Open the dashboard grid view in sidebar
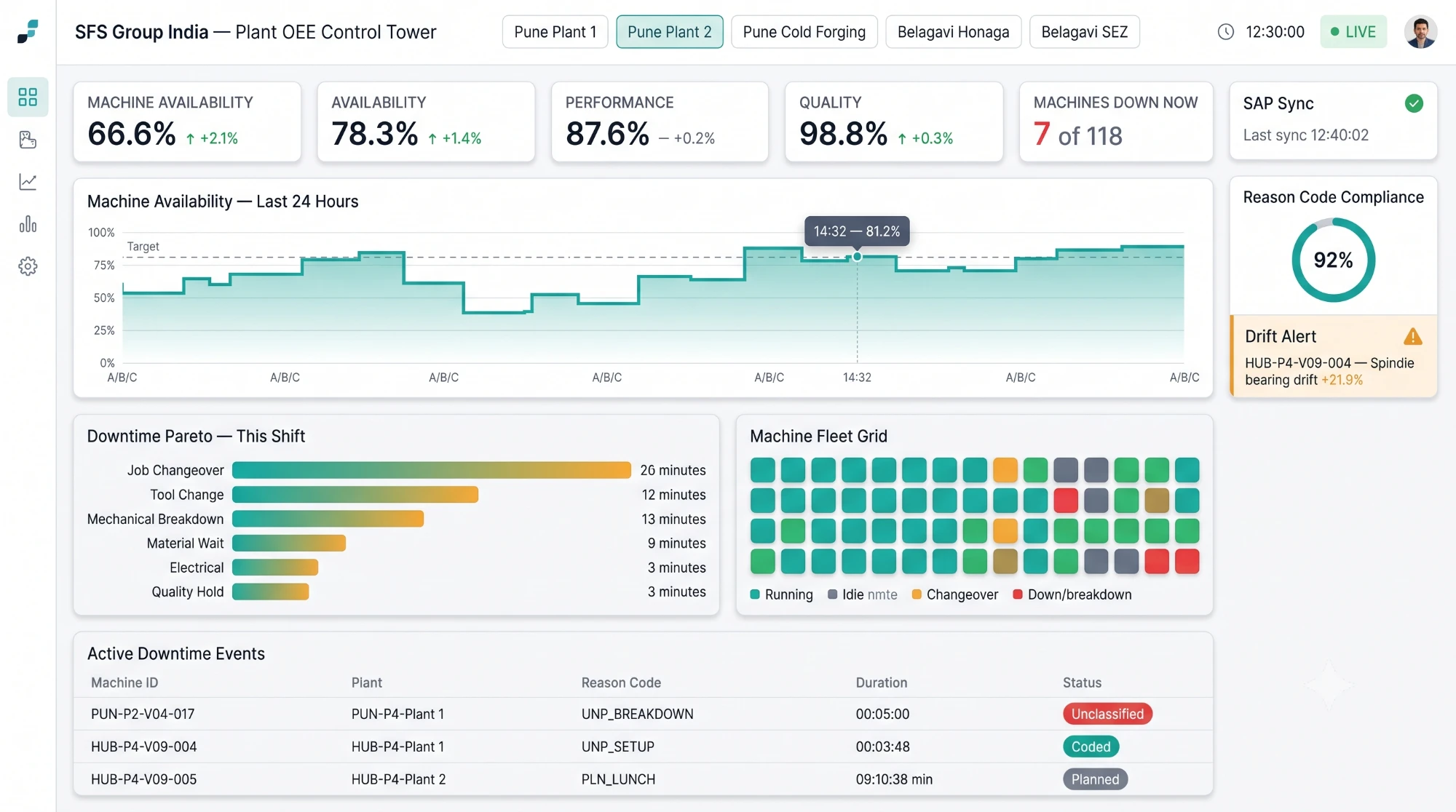This screenshot has height=812, width=1456. [x=28, y=97]
